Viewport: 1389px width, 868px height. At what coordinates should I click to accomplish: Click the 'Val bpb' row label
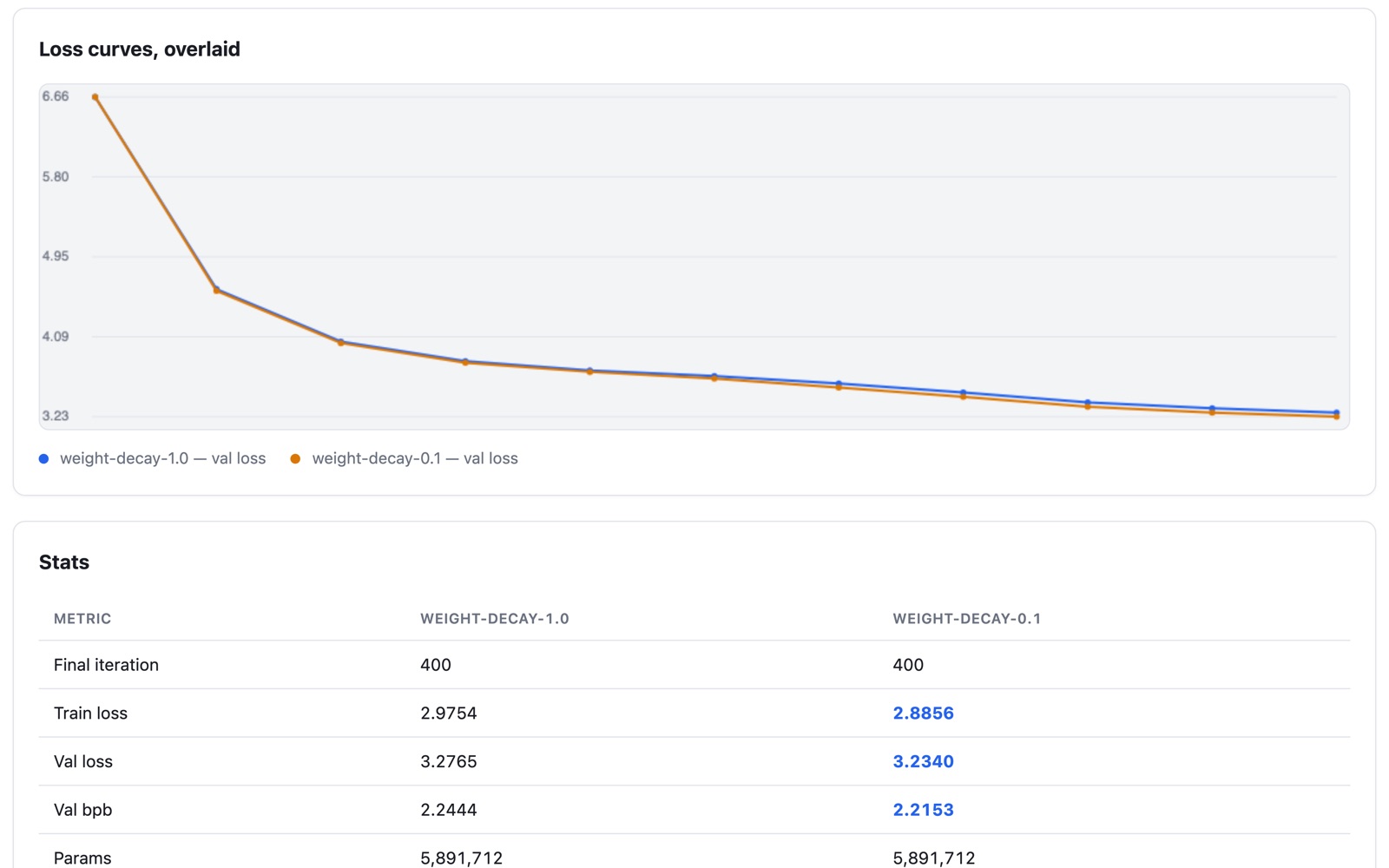82,810
